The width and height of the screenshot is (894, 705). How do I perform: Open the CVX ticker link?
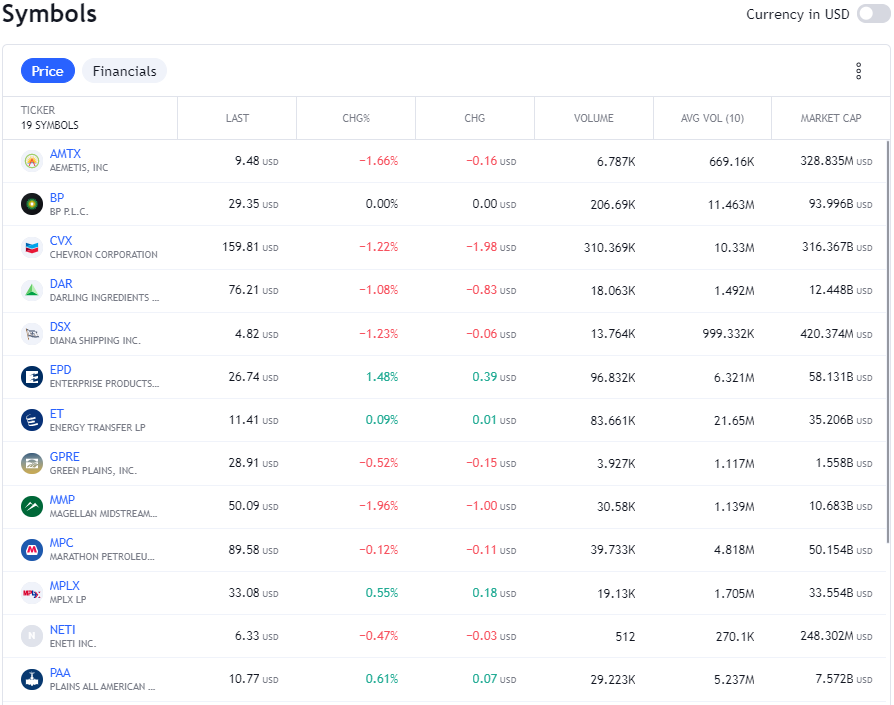click(x=61, y=241)
